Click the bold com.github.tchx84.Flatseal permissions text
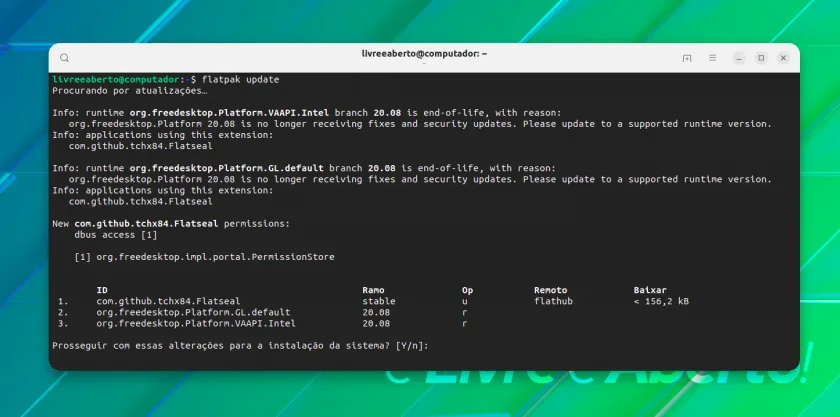Screen dimensions: 840x417 click(146, 224)
